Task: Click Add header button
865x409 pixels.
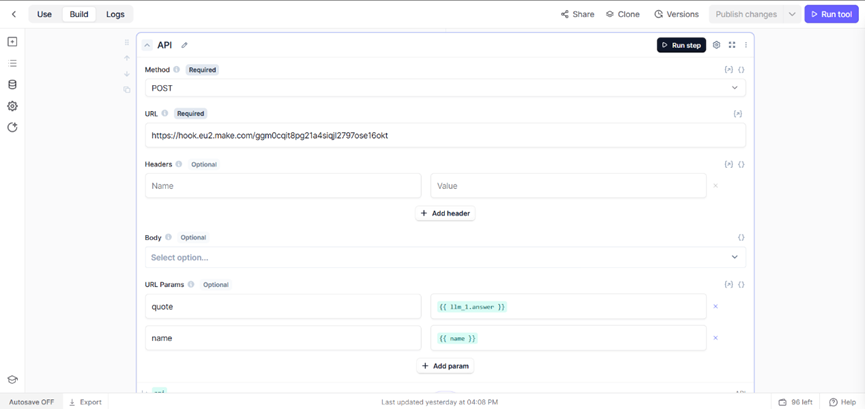Action: 445,213
